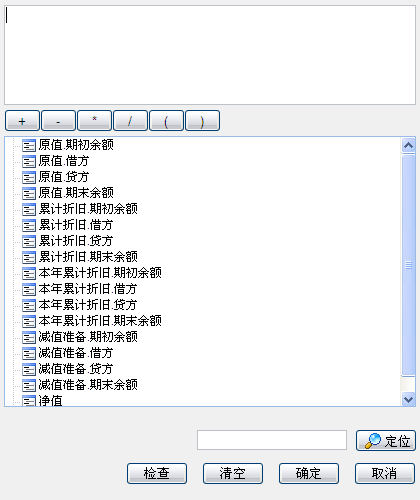The height and width of the screenshot is (500, 420).
Task: Focus the search field next to 定位
Action: 272,440
